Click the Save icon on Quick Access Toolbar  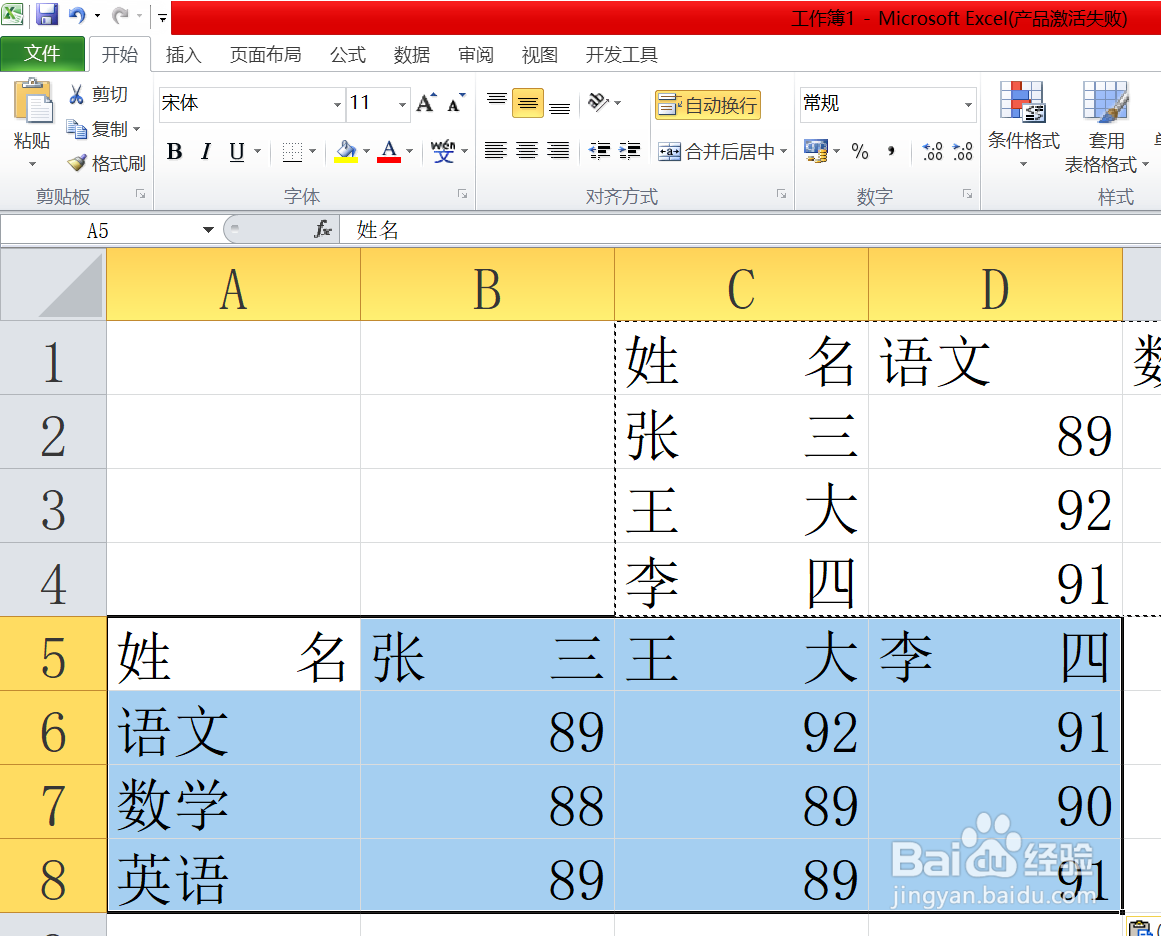pos(45,14)
